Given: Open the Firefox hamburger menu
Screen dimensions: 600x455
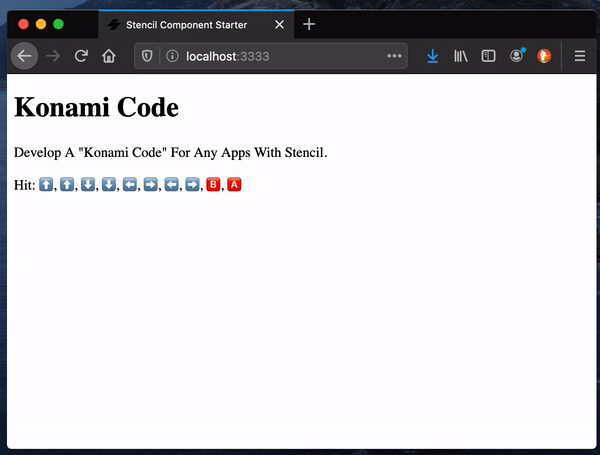Looking at the screenshot, I should coord(580,56).
